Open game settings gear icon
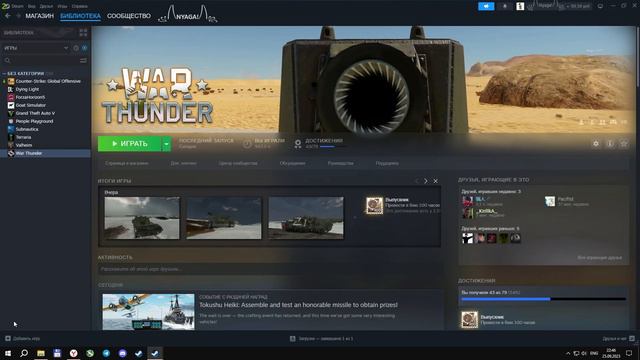The image size is (640, 360). pos(596,144)
